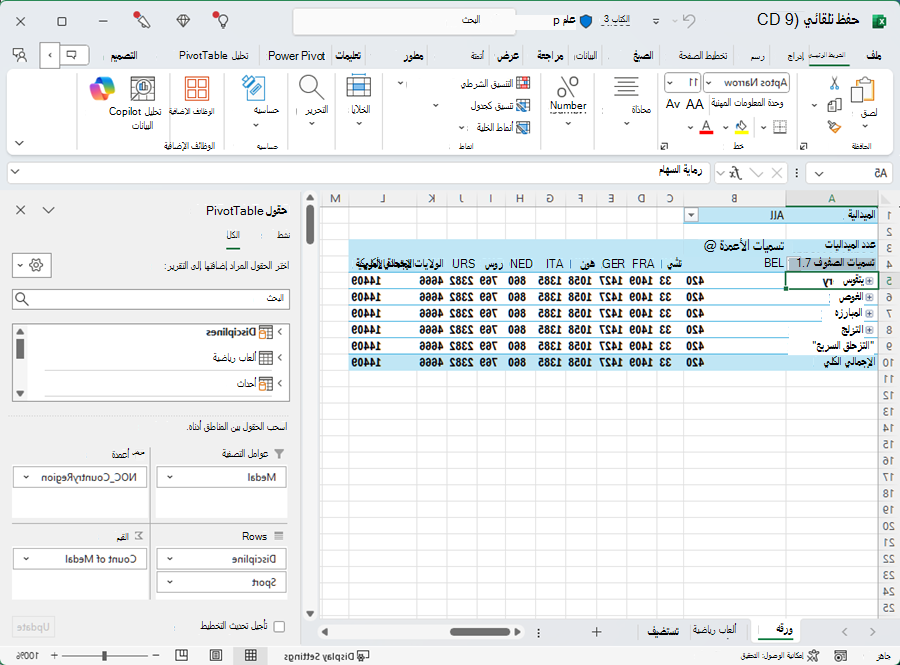Open the PivotTable Fields tools gear
This screenshot has height=665, width=900.
click(32, 266)
